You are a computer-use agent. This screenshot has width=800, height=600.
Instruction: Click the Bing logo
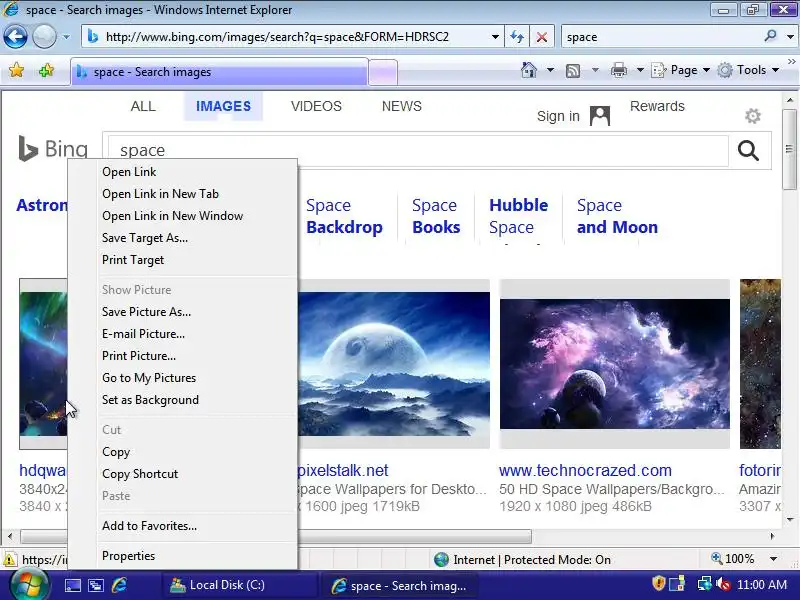tap(53, 149)
